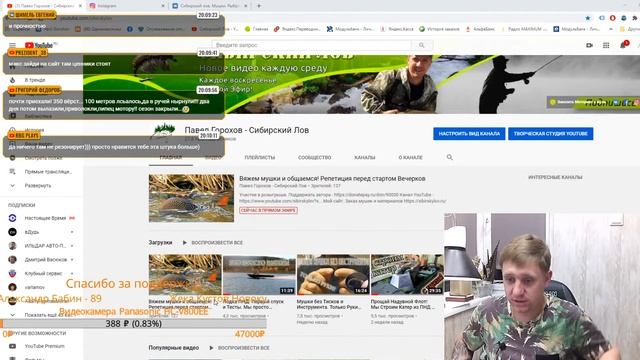Open the YouTube hamburger guide menu
This screenshot has height=360, width=640.
12,45
